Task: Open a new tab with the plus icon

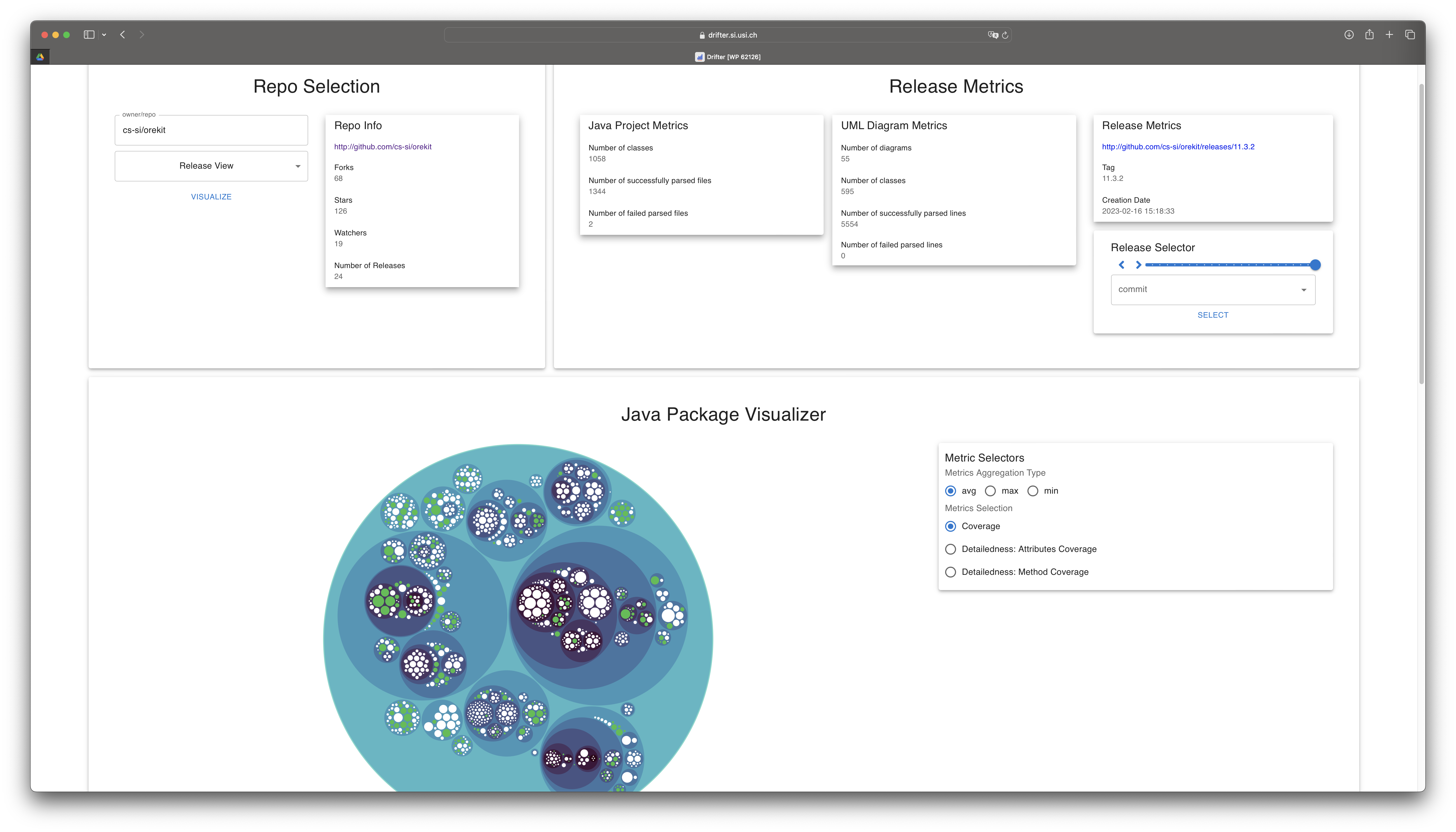Action: click(1389, 35)
